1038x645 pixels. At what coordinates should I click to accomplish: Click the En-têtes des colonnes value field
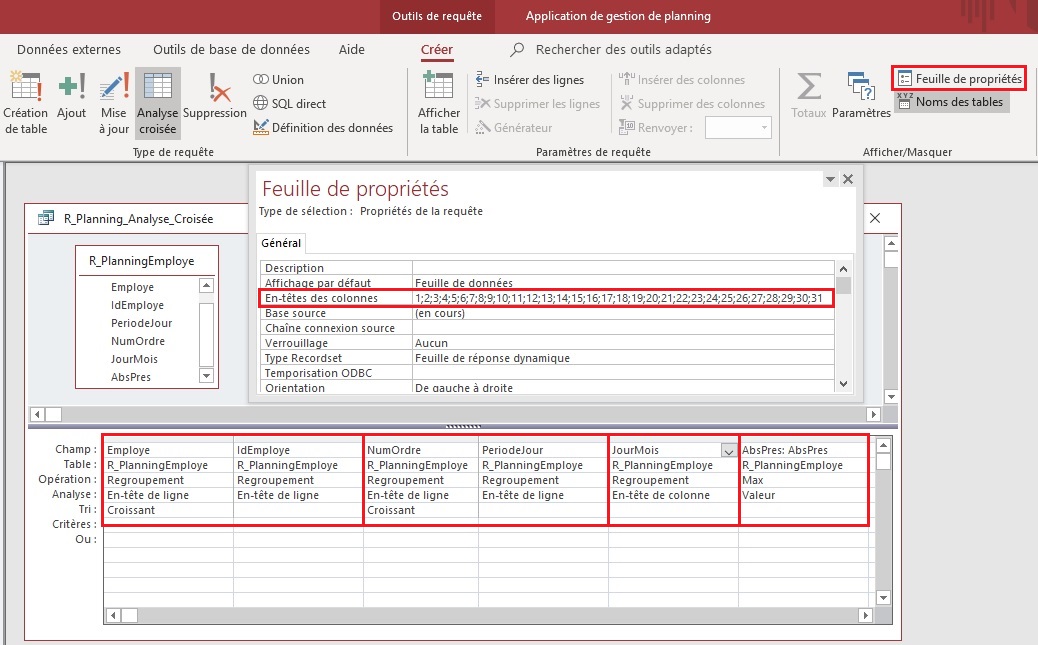point(622,299)
